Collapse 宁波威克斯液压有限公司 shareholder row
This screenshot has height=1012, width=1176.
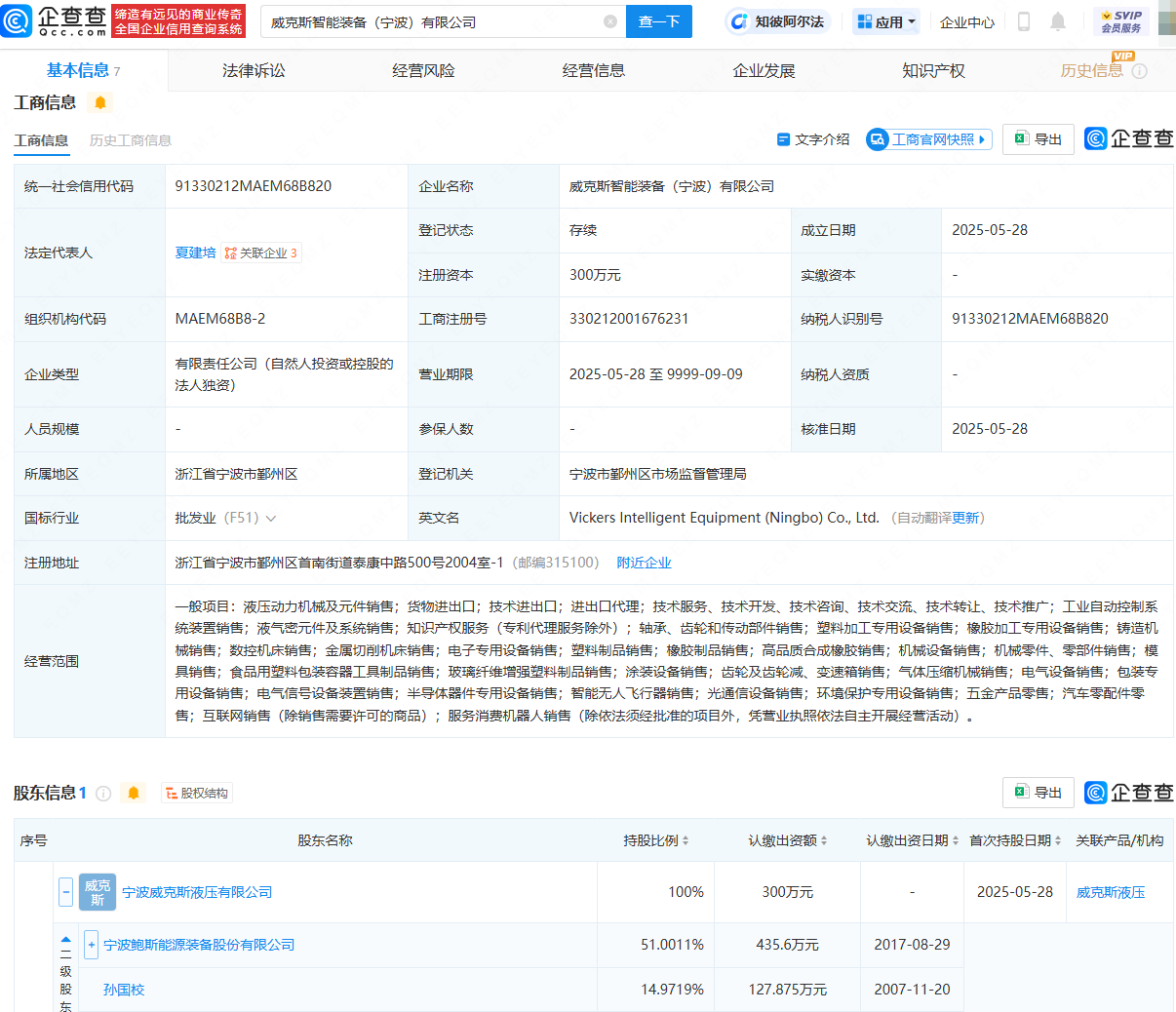tap(65, 891)
